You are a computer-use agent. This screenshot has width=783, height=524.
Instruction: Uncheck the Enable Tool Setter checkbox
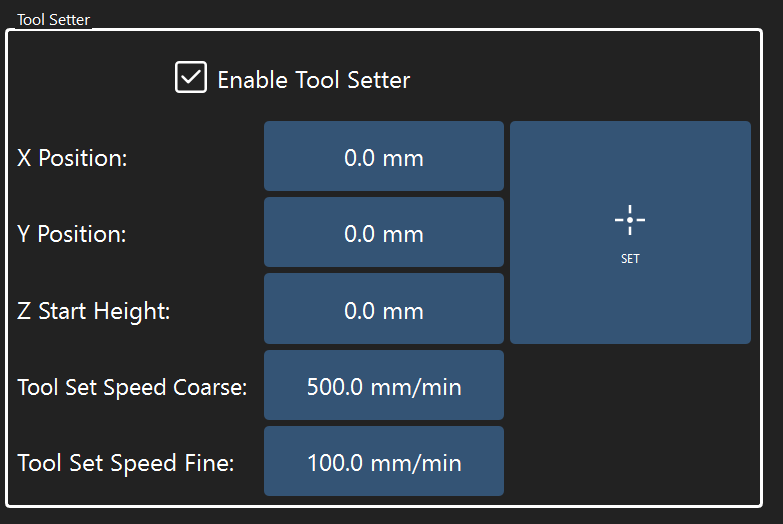pyautogui.click(x=190, y=78)
